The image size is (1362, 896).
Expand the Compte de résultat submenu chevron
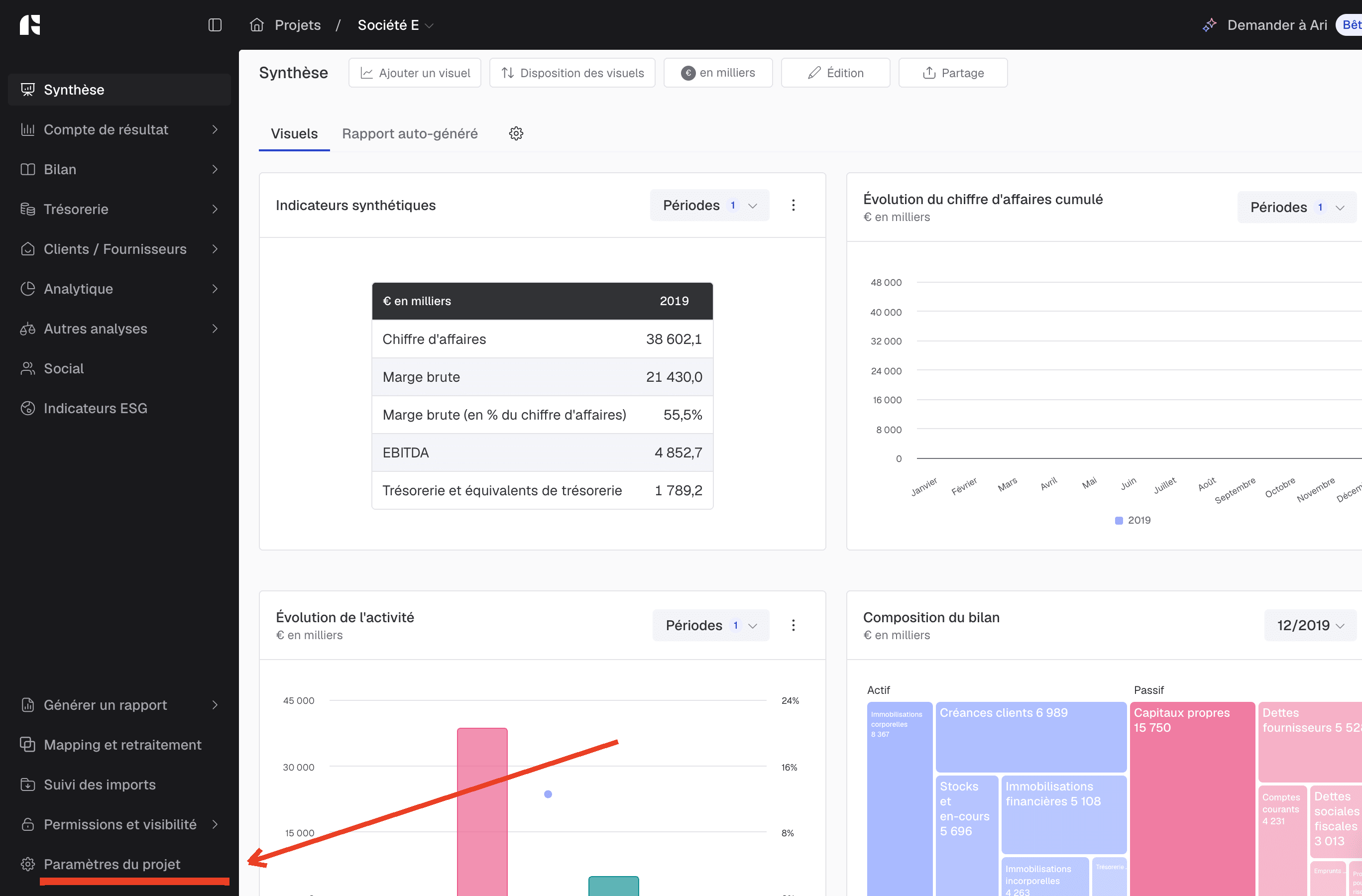[215, 129]
